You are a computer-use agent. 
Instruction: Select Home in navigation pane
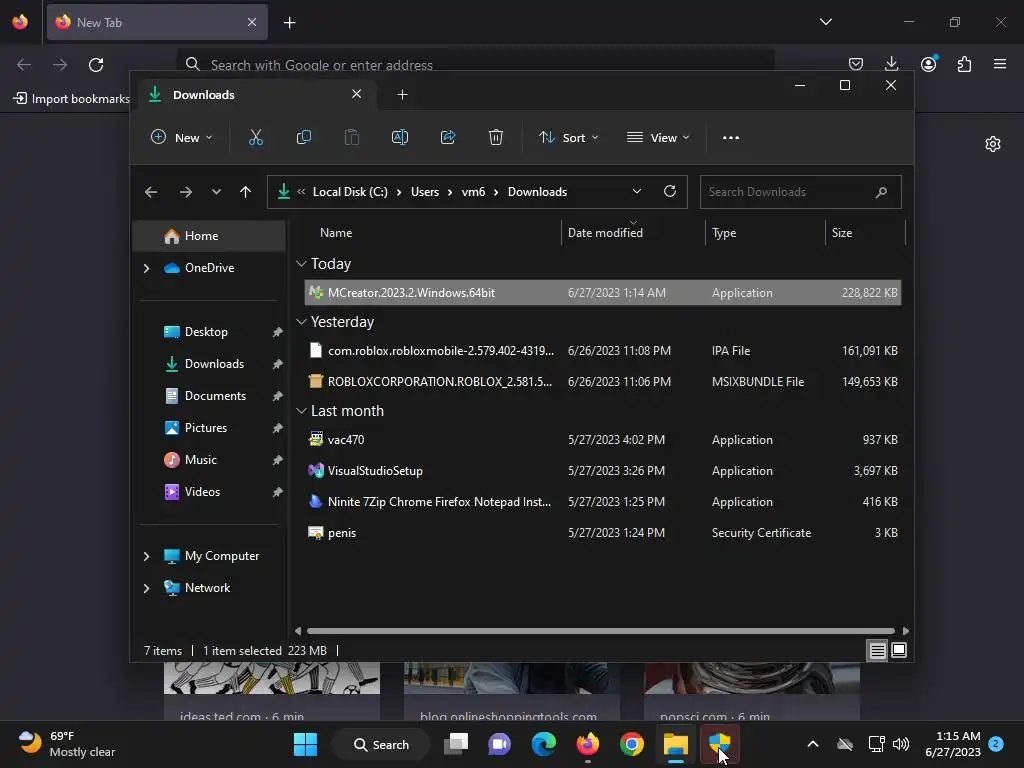click(x=209, y=236)
